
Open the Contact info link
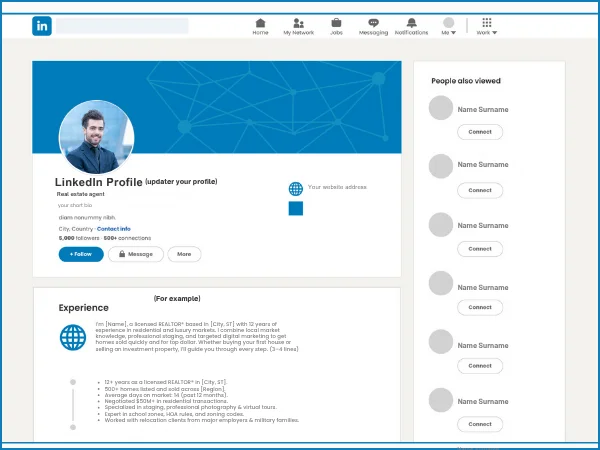pyautogui.click(x=114, y=229)
